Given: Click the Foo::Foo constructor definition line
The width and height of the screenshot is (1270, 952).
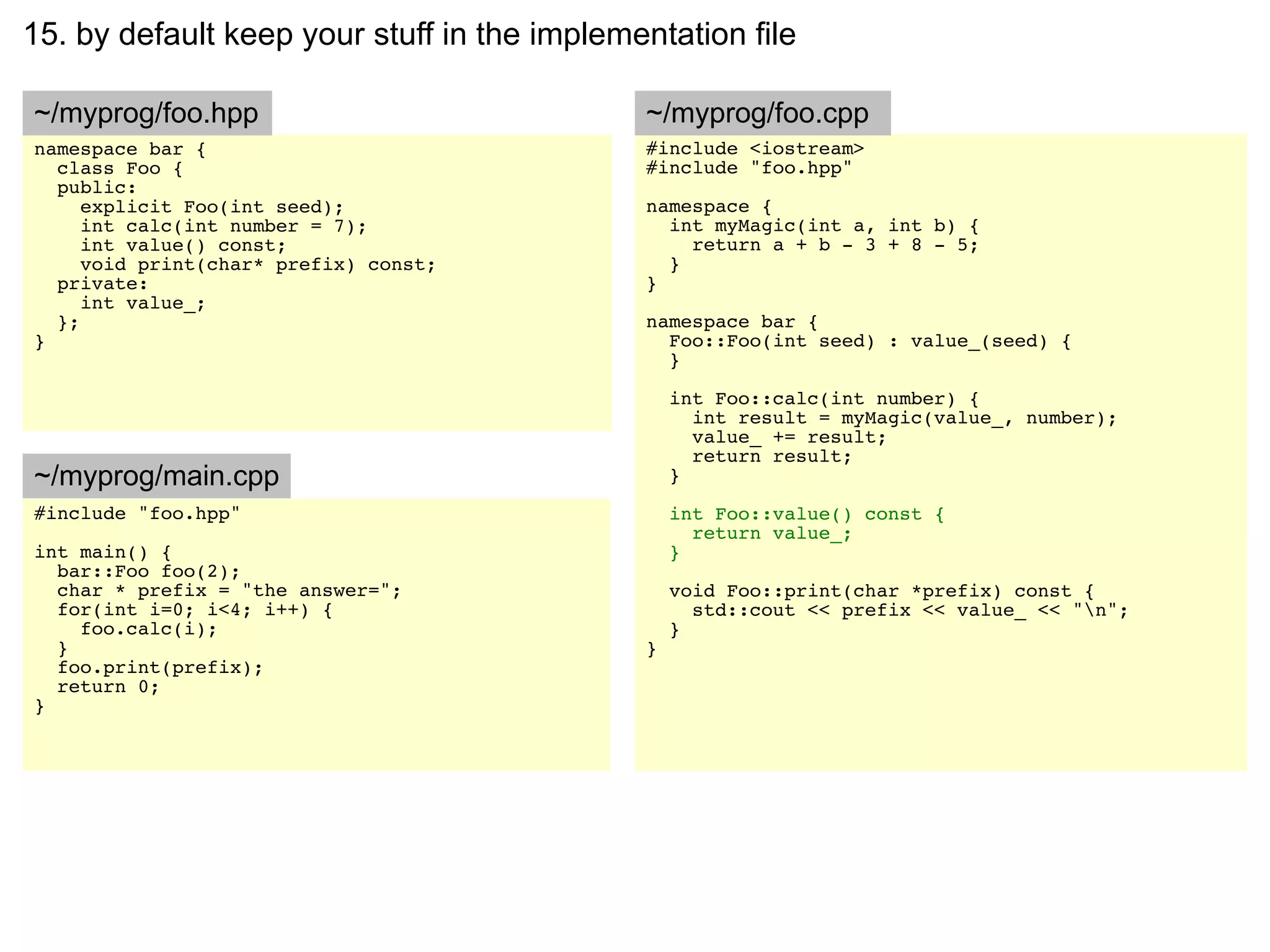Looking at the screenshot, I should 869,341.
